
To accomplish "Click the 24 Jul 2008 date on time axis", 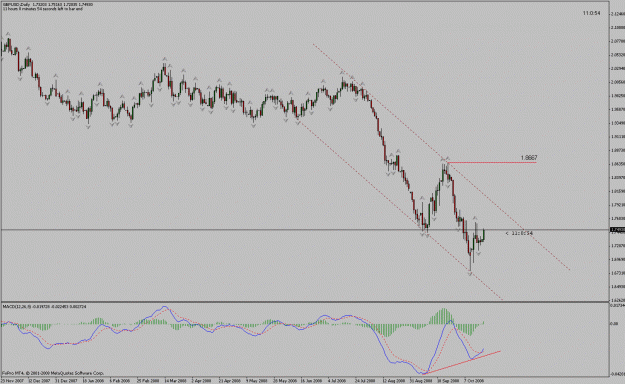I will tap(365, 381).
